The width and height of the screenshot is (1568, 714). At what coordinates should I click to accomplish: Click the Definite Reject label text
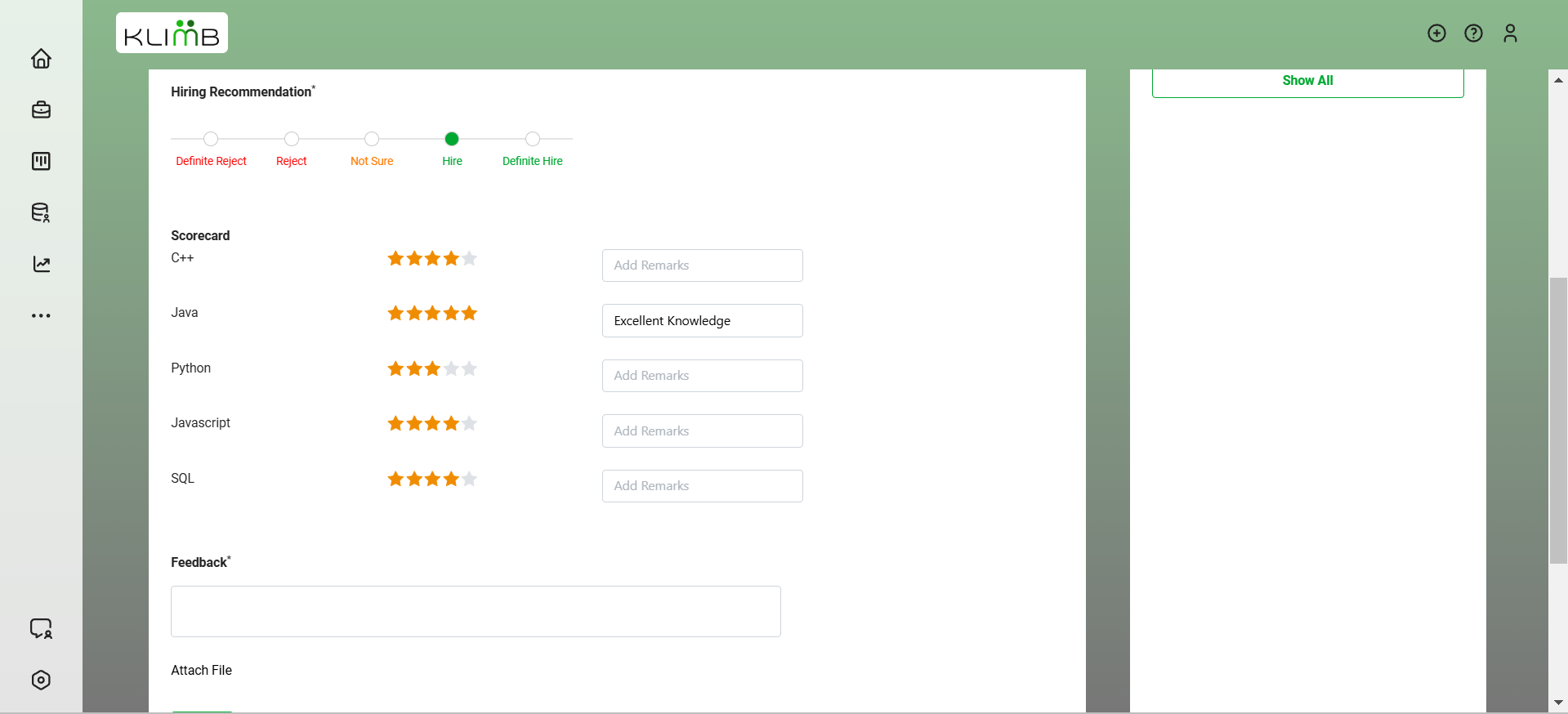[211, 161]
